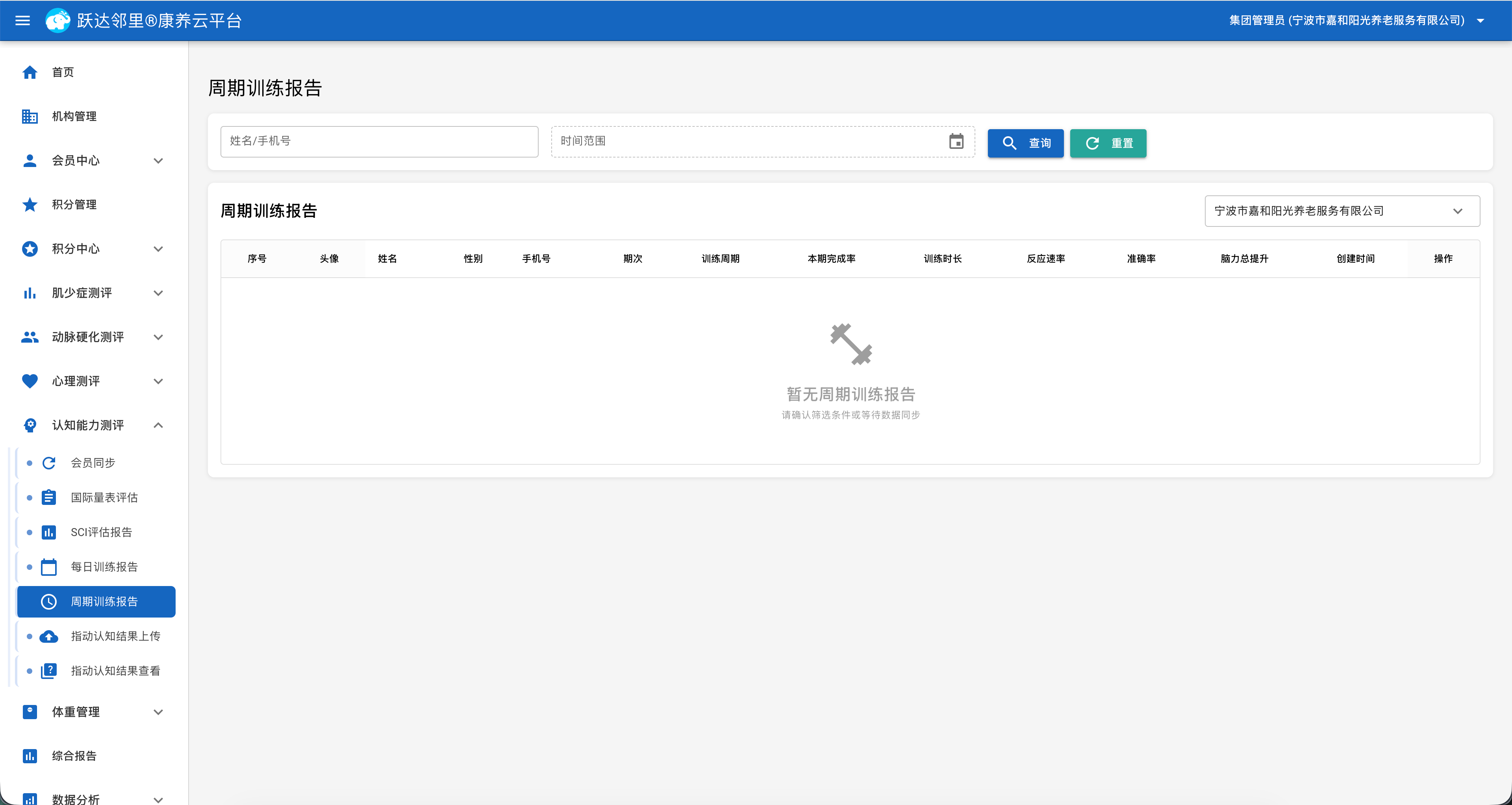Click the 重置 reset button
1512x805 pixels.
(x=1108, y=143)
